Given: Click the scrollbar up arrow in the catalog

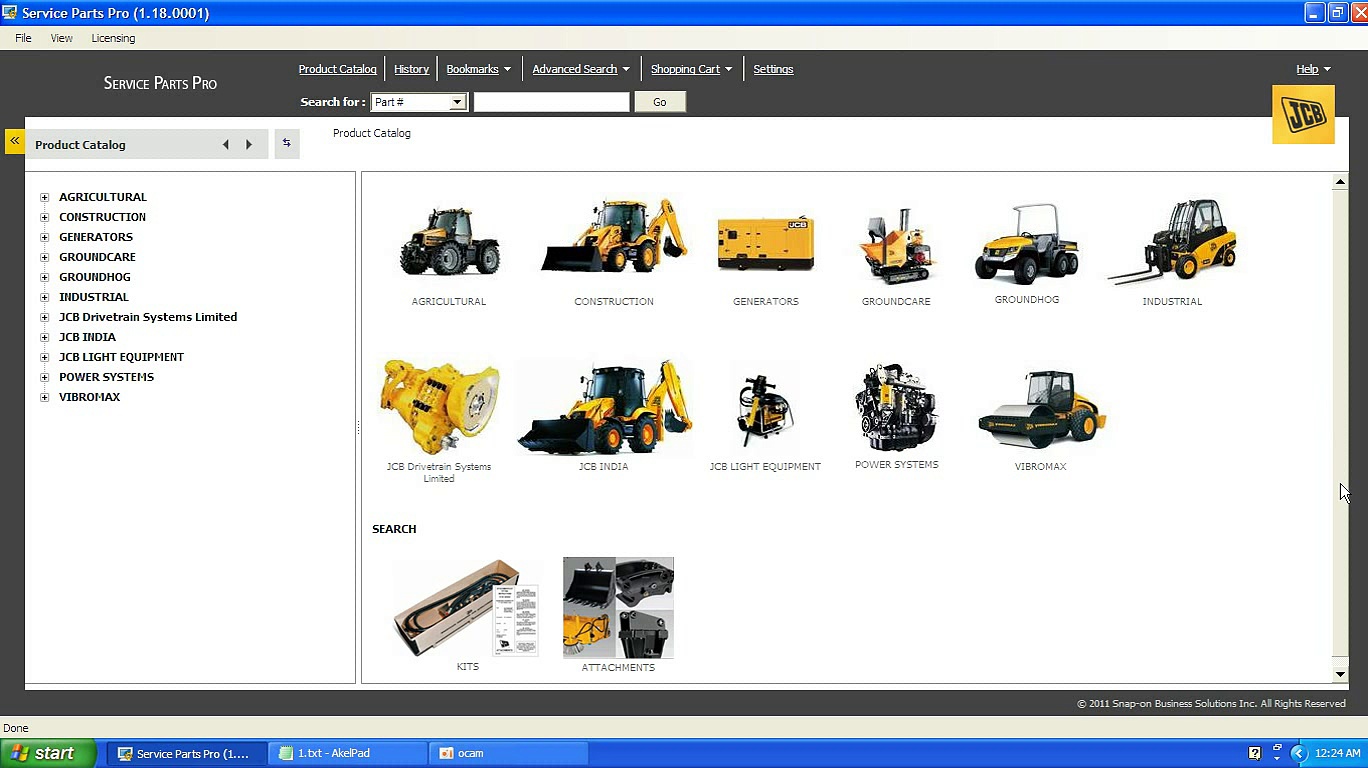Looking at the screenshot, I should tap(1340, 182).
